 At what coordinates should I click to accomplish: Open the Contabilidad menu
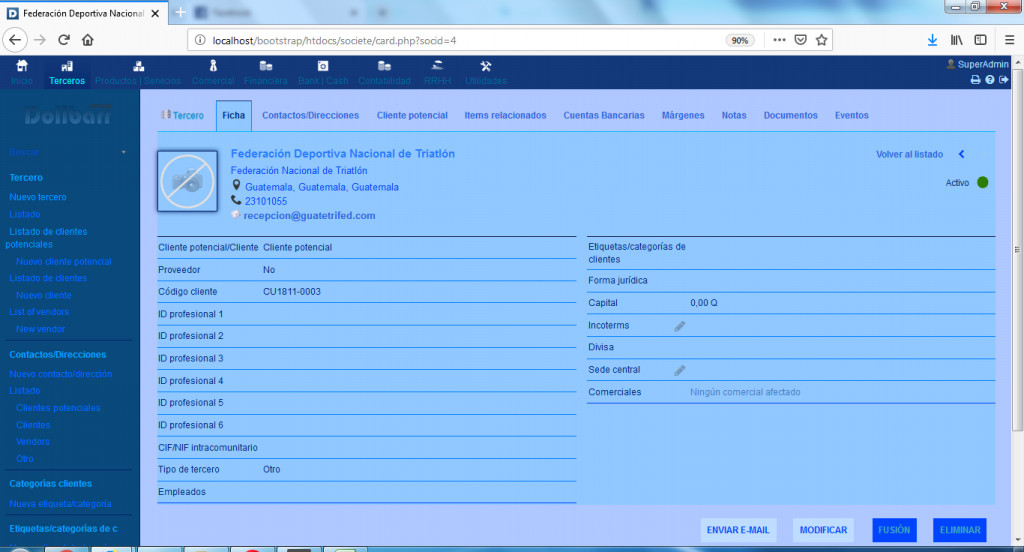click(384, 73)
